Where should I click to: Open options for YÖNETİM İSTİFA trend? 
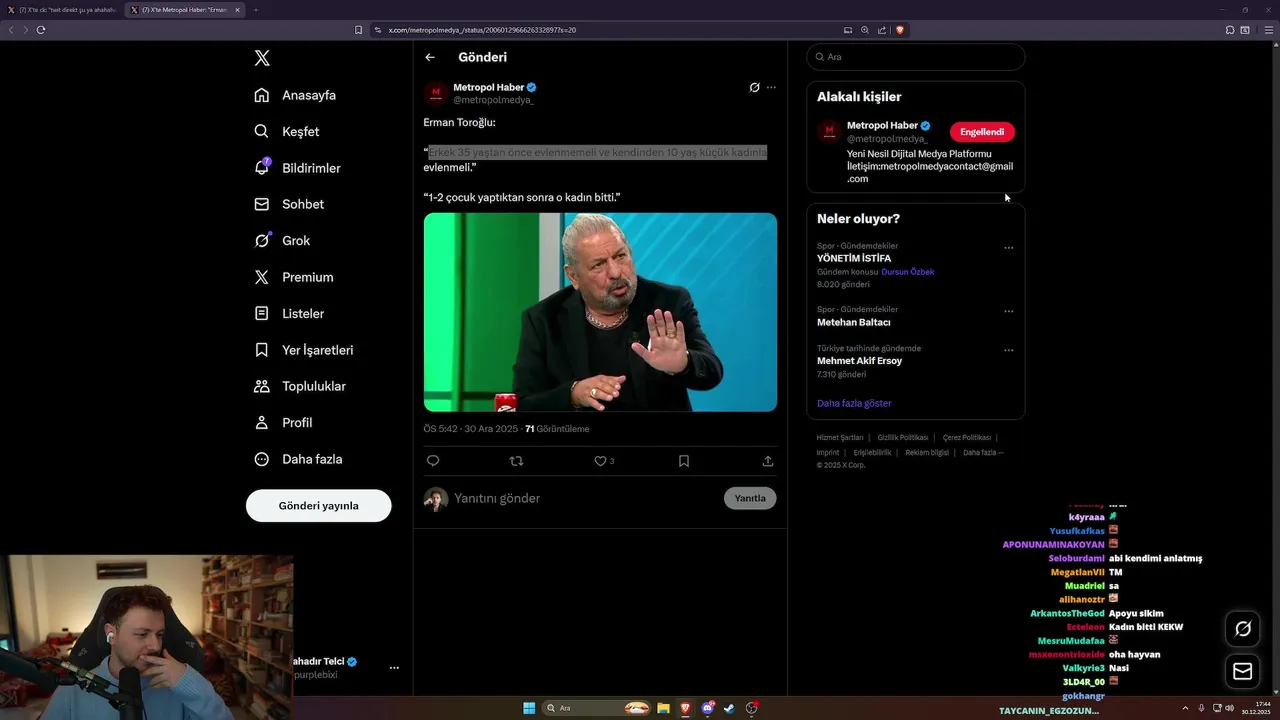[x=1008, y=248]
